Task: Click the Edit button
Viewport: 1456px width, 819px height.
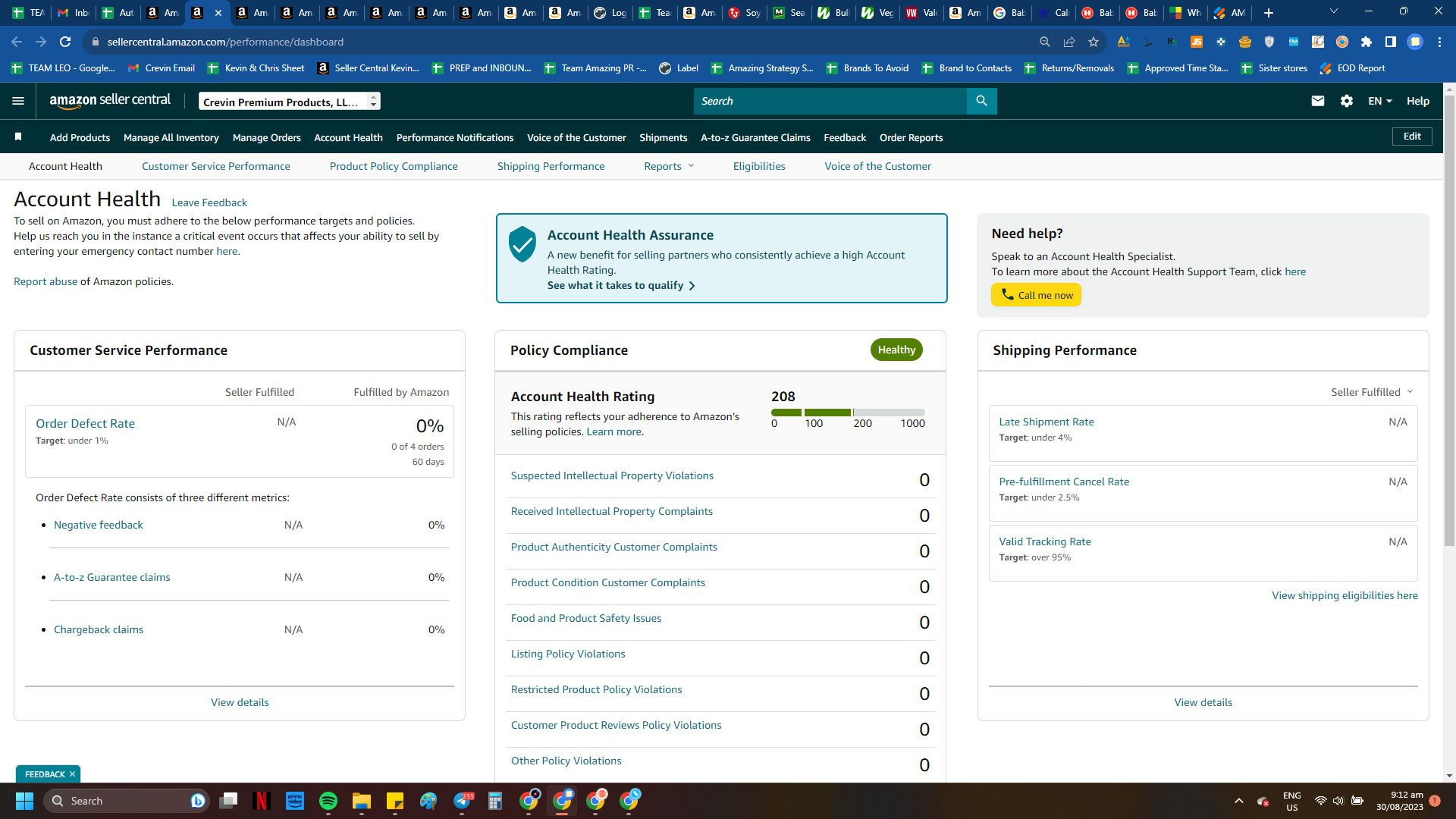Action: click(x=1412, y=136)
